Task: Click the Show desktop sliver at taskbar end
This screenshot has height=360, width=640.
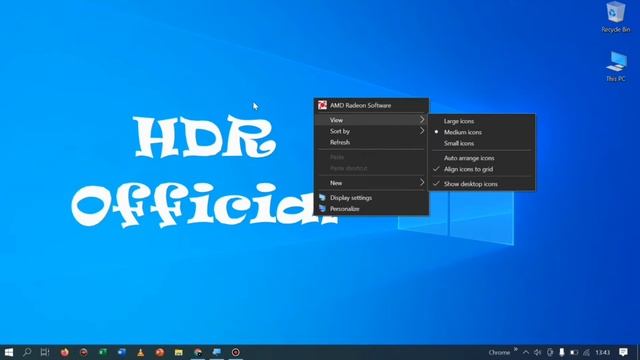Action: 638,352
